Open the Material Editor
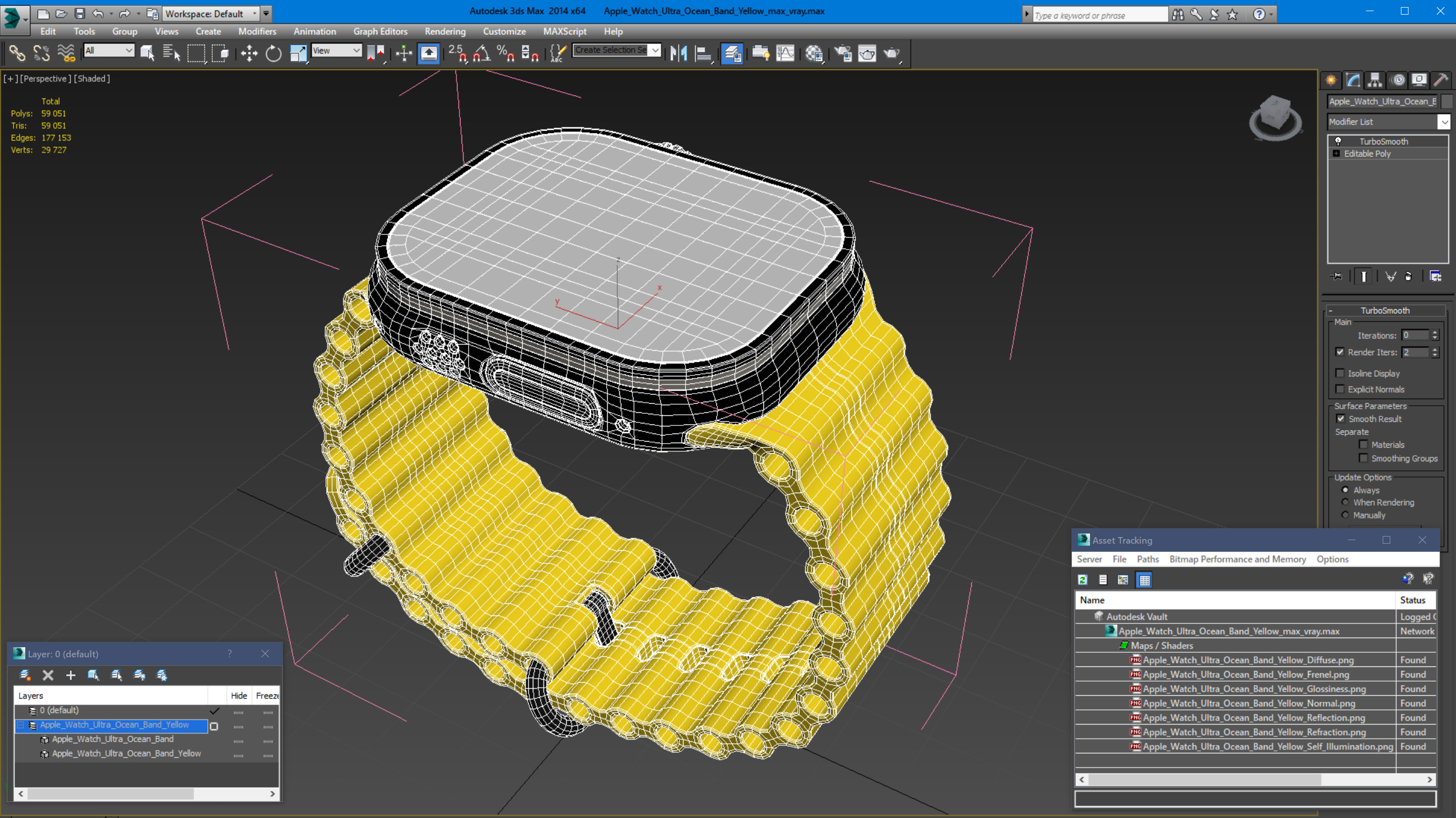The image size is (1456, 818). [814, 54]
